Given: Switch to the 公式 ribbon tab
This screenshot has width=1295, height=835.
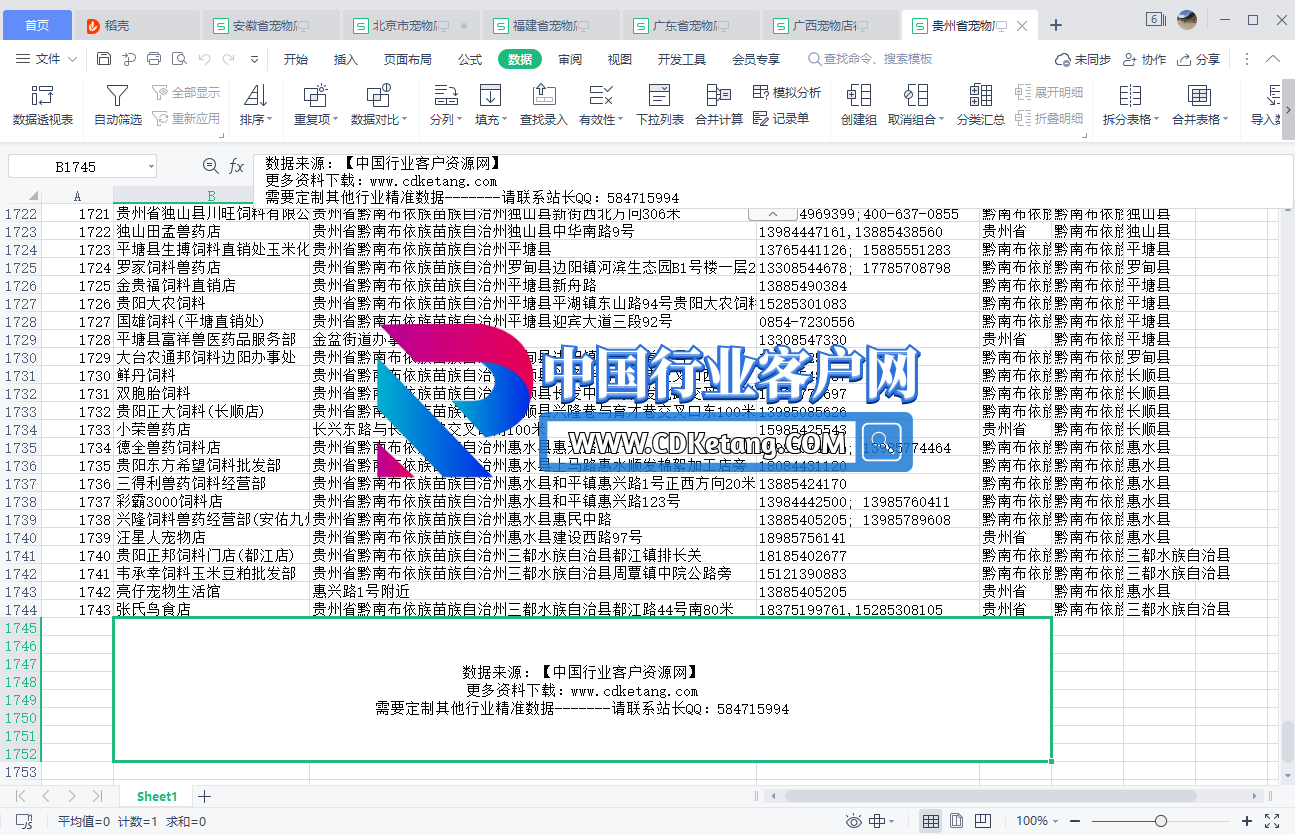Looking at the screenshot, I should pos(470,59).
